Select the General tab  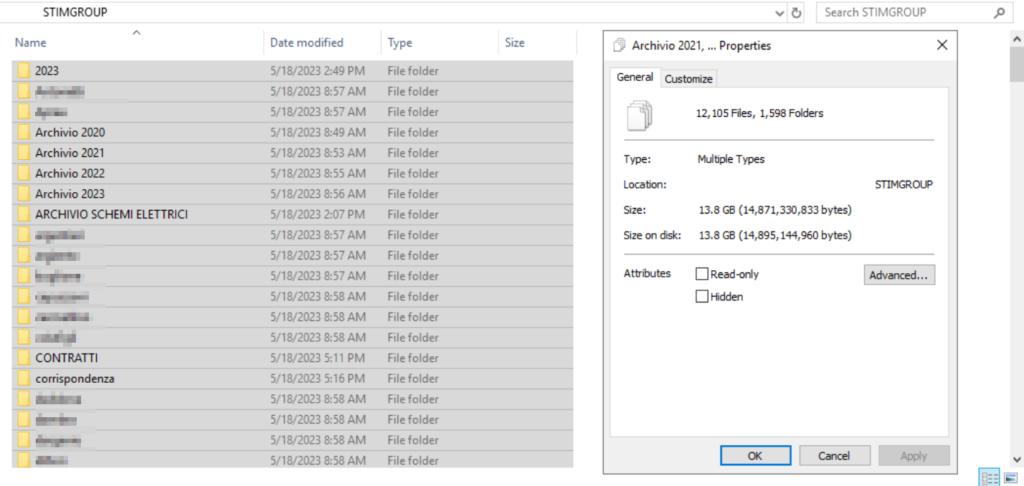[635, 77]
